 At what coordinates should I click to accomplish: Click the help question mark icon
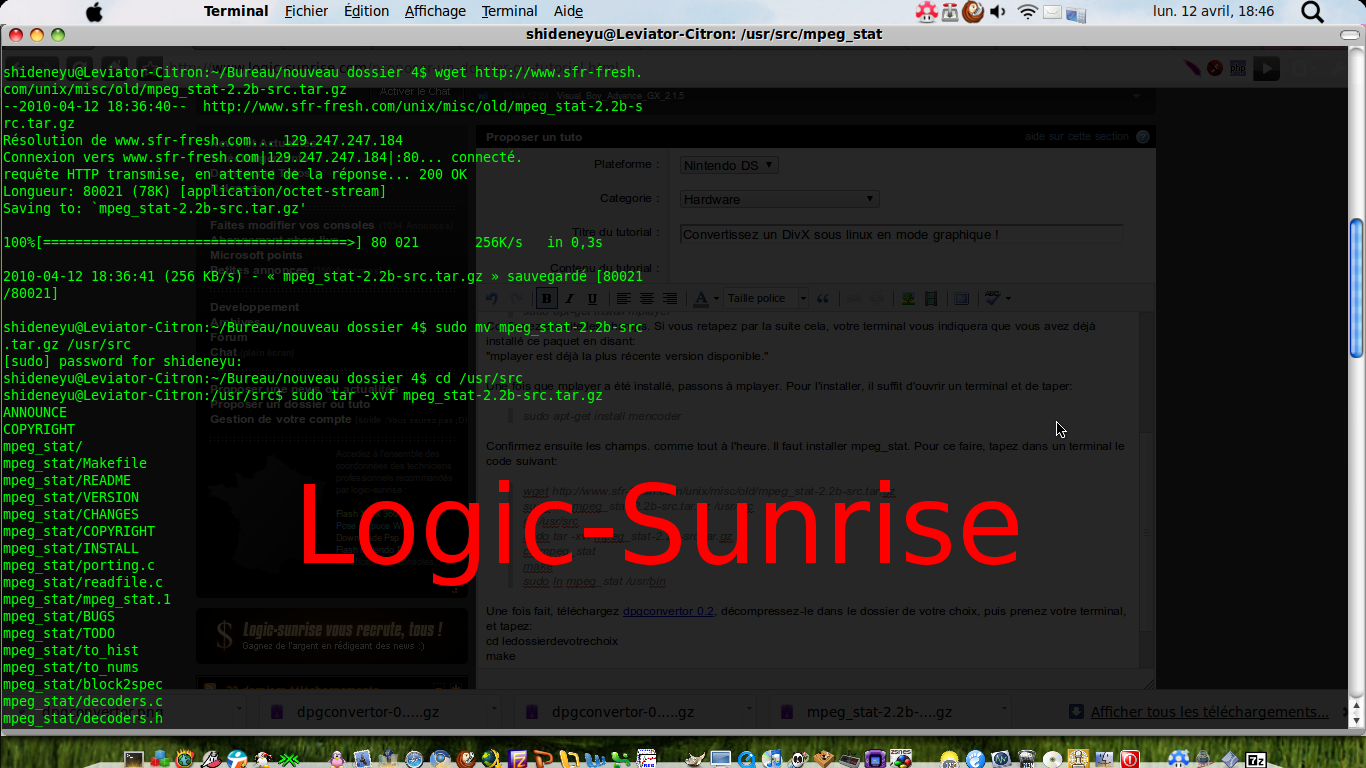[1143, 136]
